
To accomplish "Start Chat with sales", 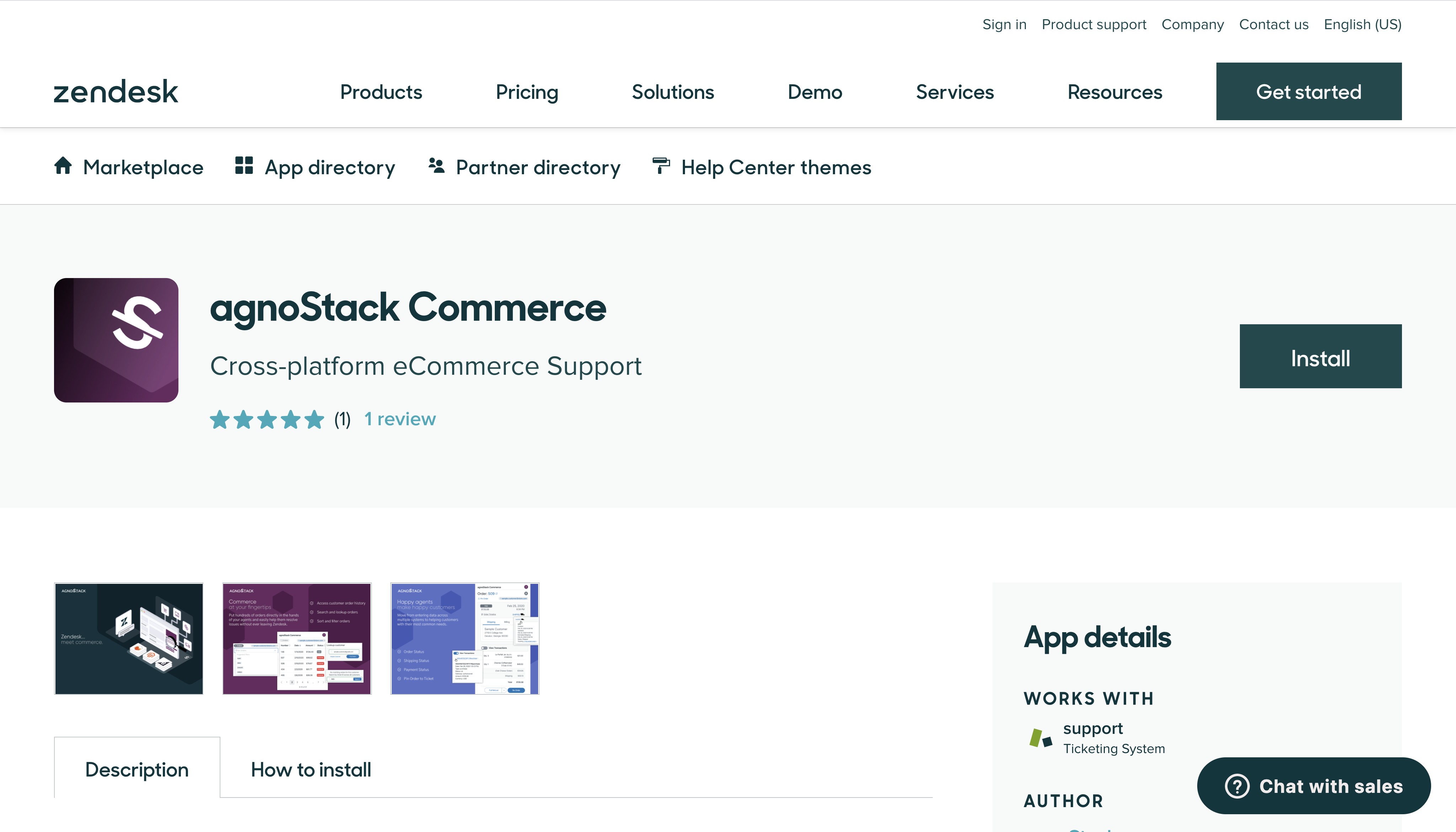I will click(1313, 786).
